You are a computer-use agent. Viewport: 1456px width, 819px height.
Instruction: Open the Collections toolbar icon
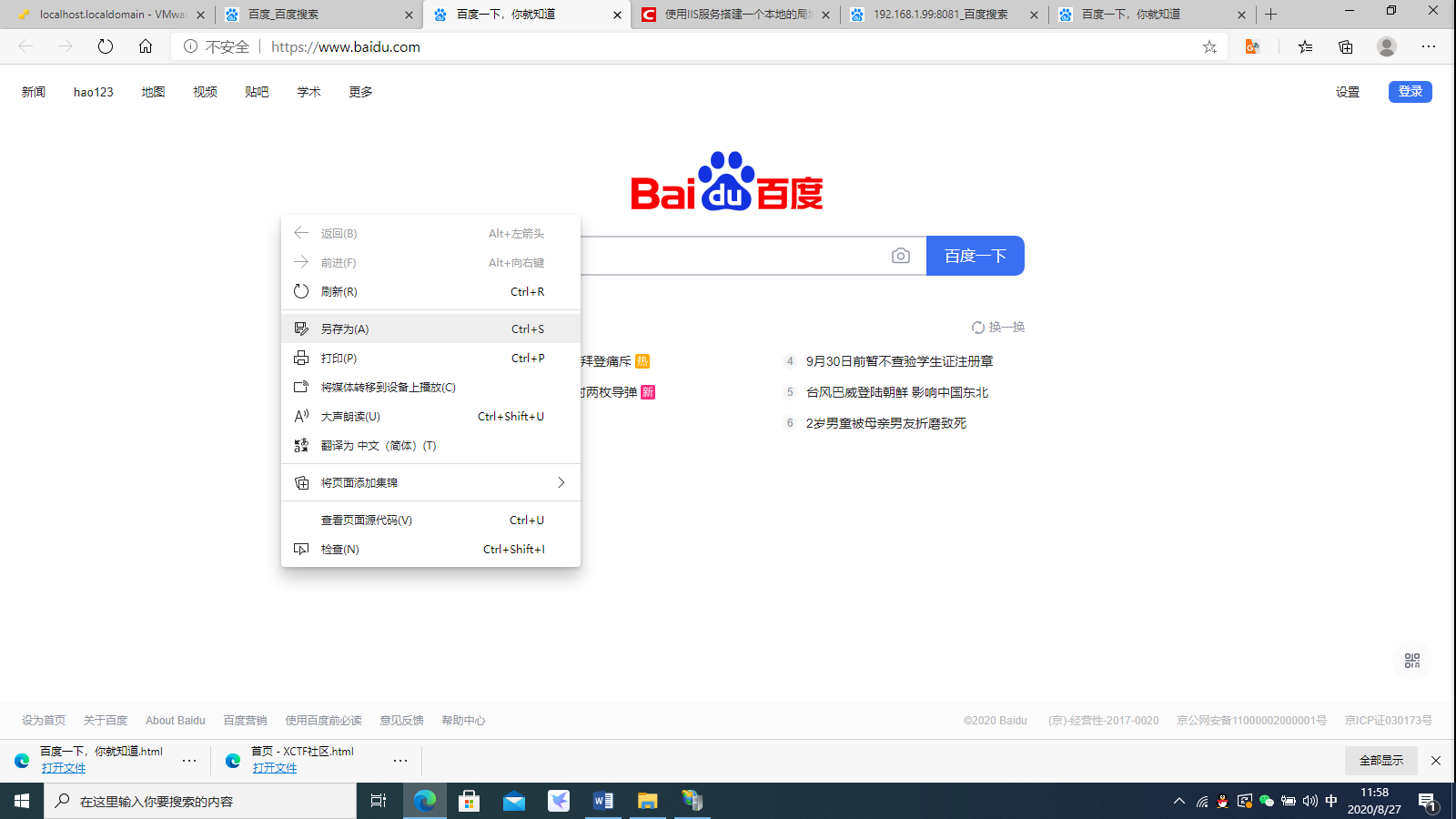1346,46
